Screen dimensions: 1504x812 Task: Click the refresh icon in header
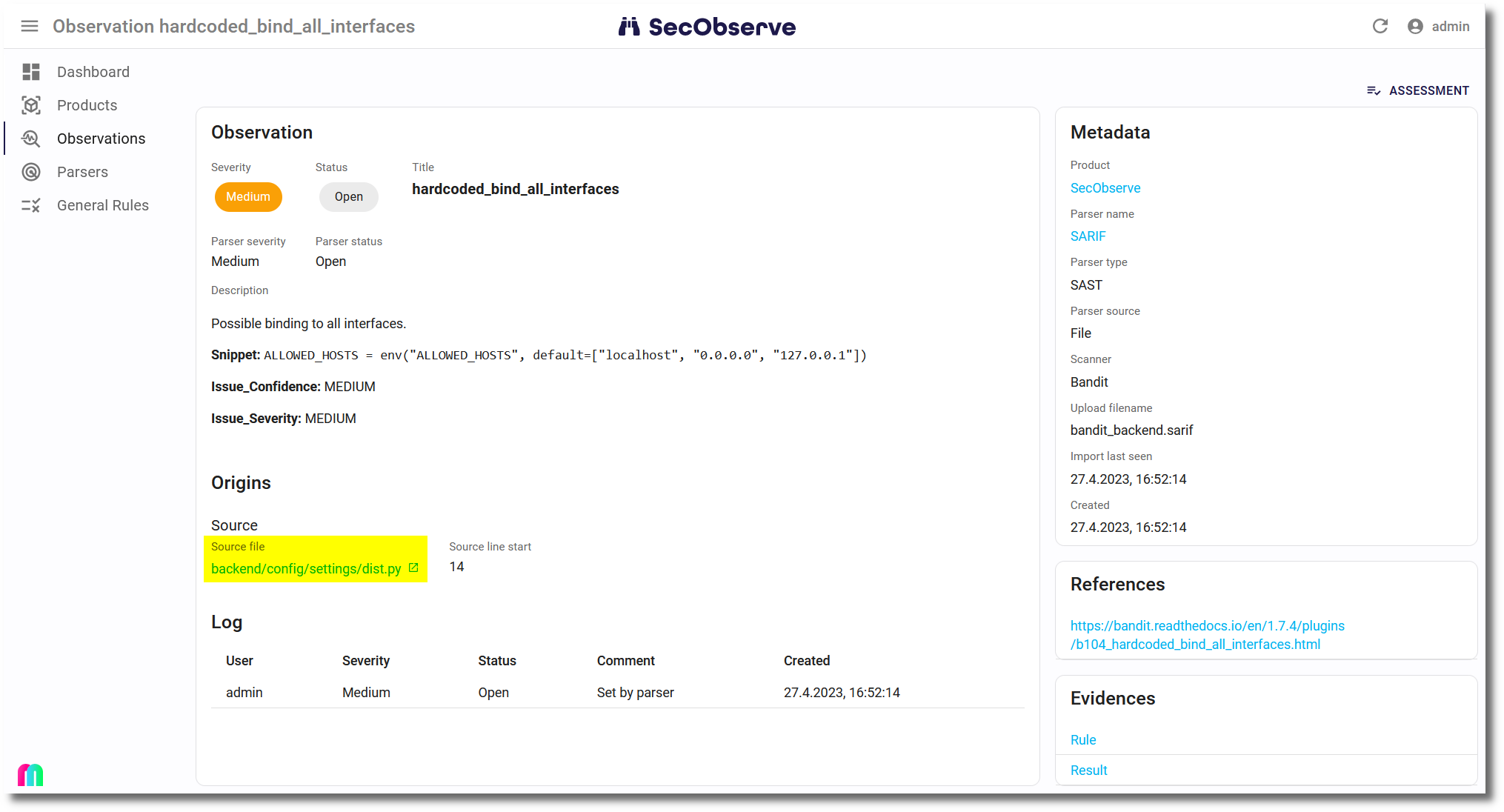1380,27
